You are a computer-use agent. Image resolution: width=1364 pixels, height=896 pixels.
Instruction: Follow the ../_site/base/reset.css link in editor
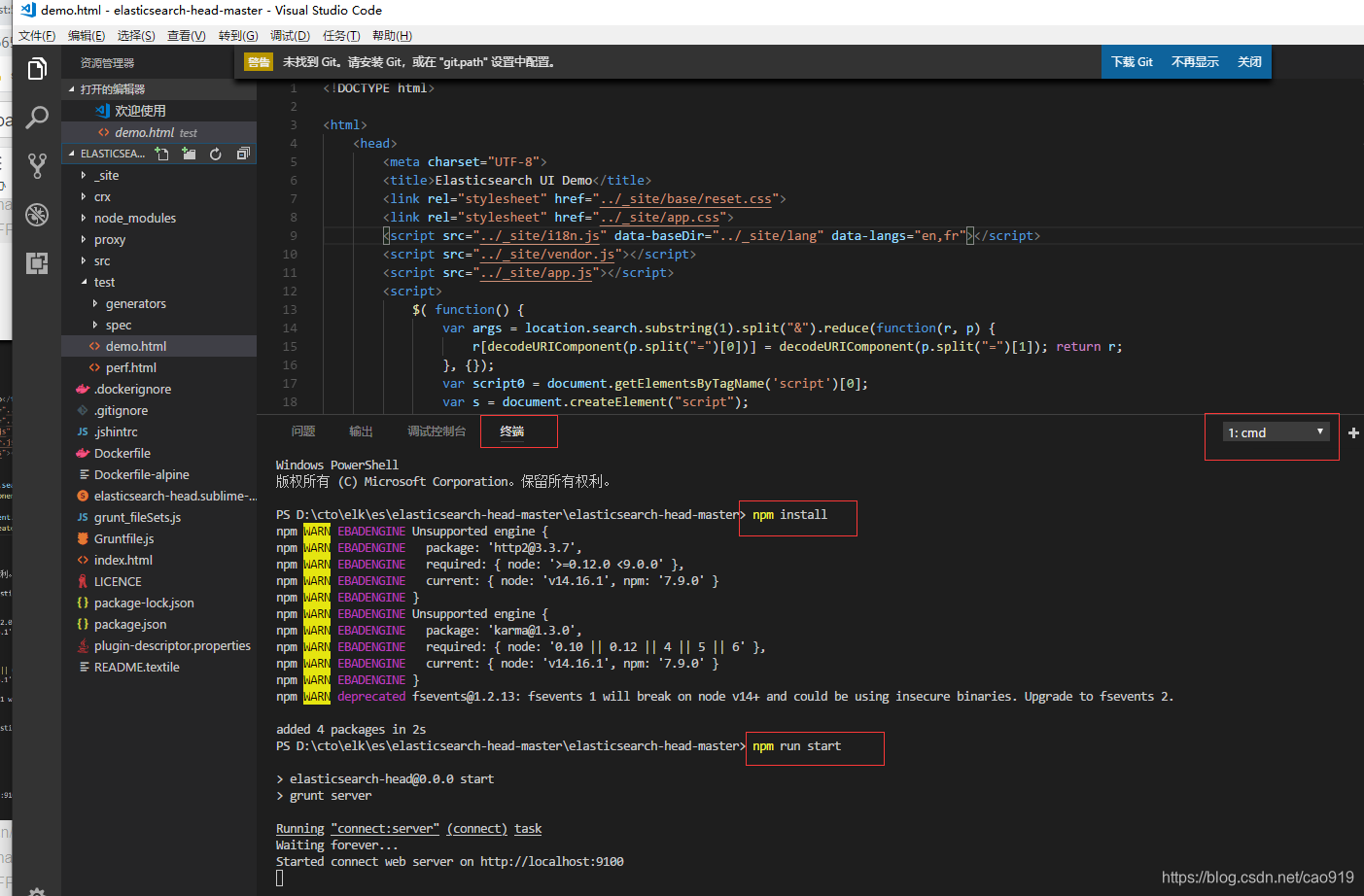685,199
